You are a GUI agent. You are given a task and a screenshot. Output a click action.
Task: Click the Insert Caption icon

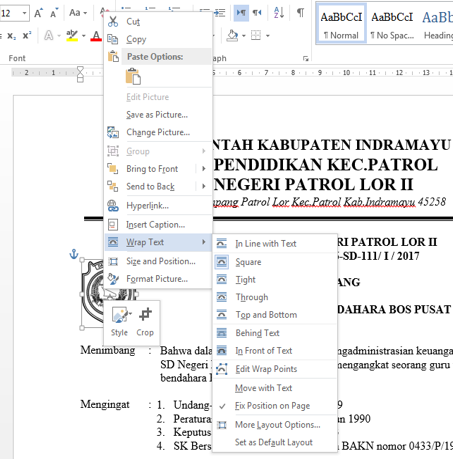tap(113, 225)
